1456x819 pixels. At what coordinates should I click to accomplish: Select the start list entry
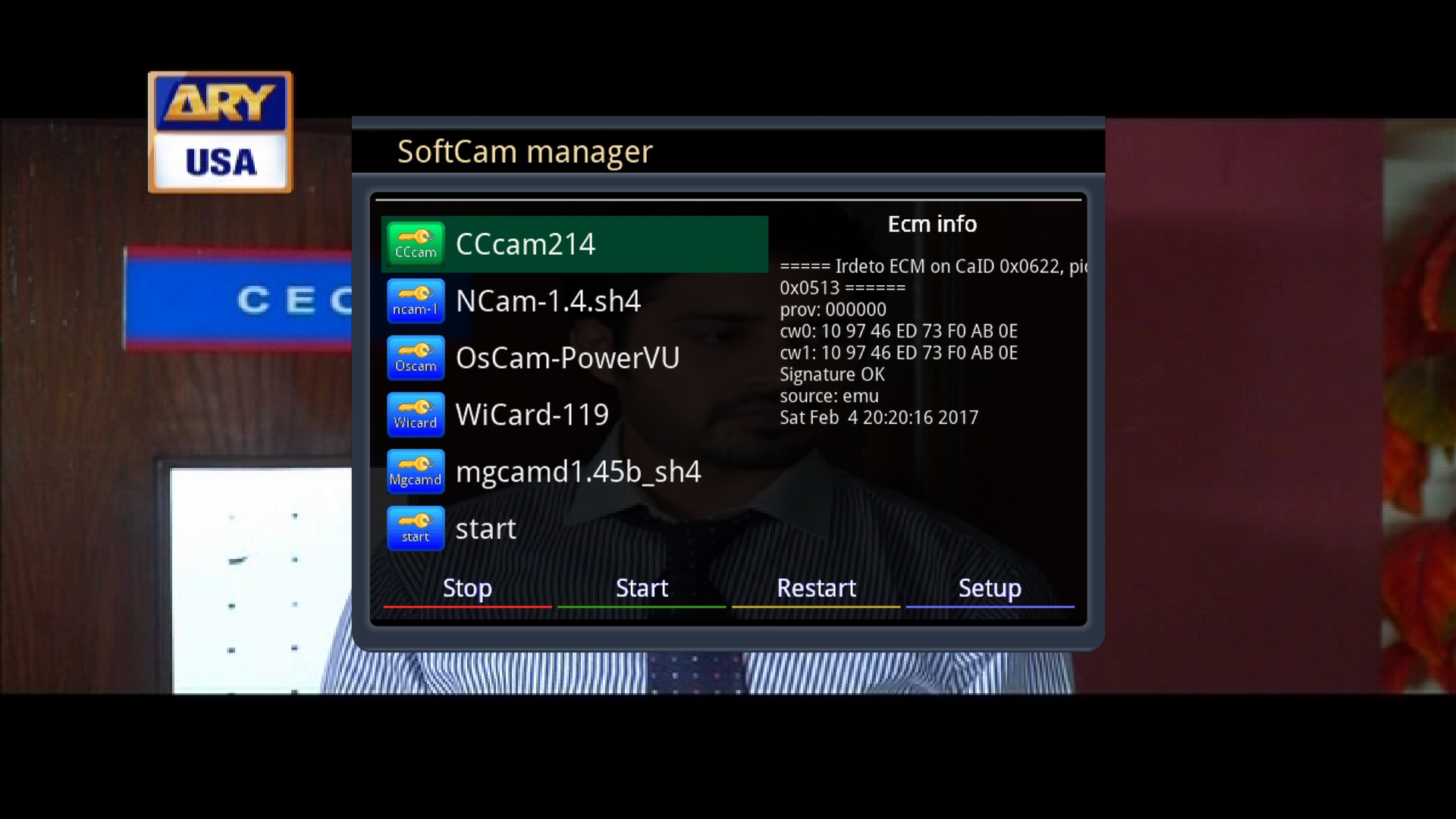(485, 529)
